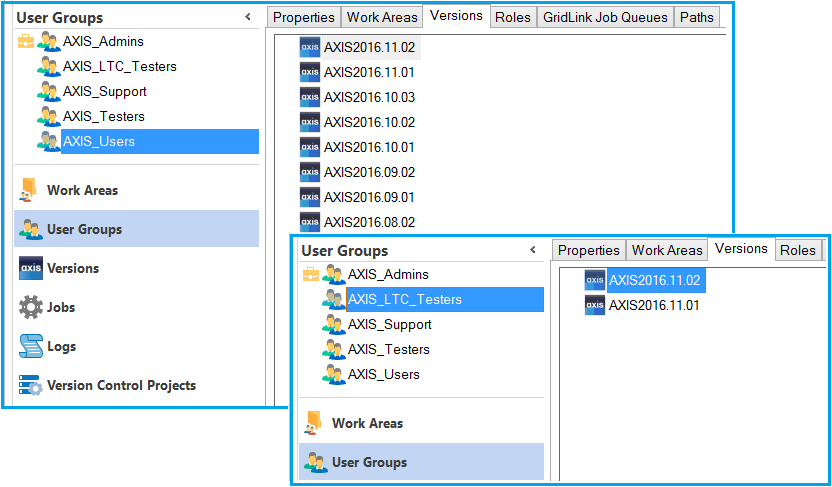
Task: Click axis icon of AXIS2016.11.02 in front window
Action: click(595, 280)
